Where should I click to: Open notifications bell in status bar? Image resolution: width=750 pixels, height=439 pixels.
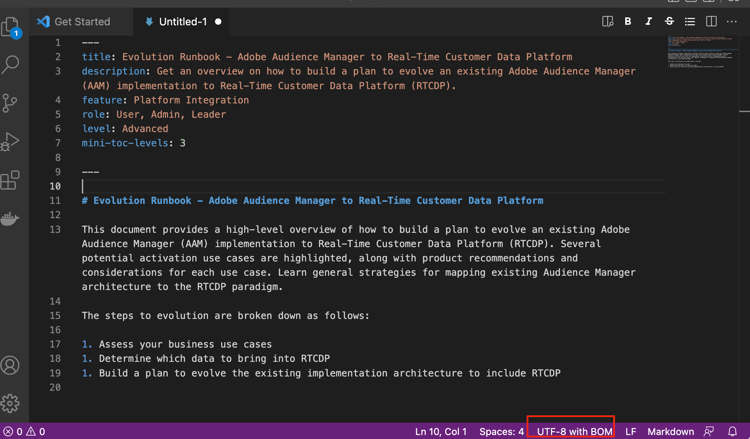732,431
